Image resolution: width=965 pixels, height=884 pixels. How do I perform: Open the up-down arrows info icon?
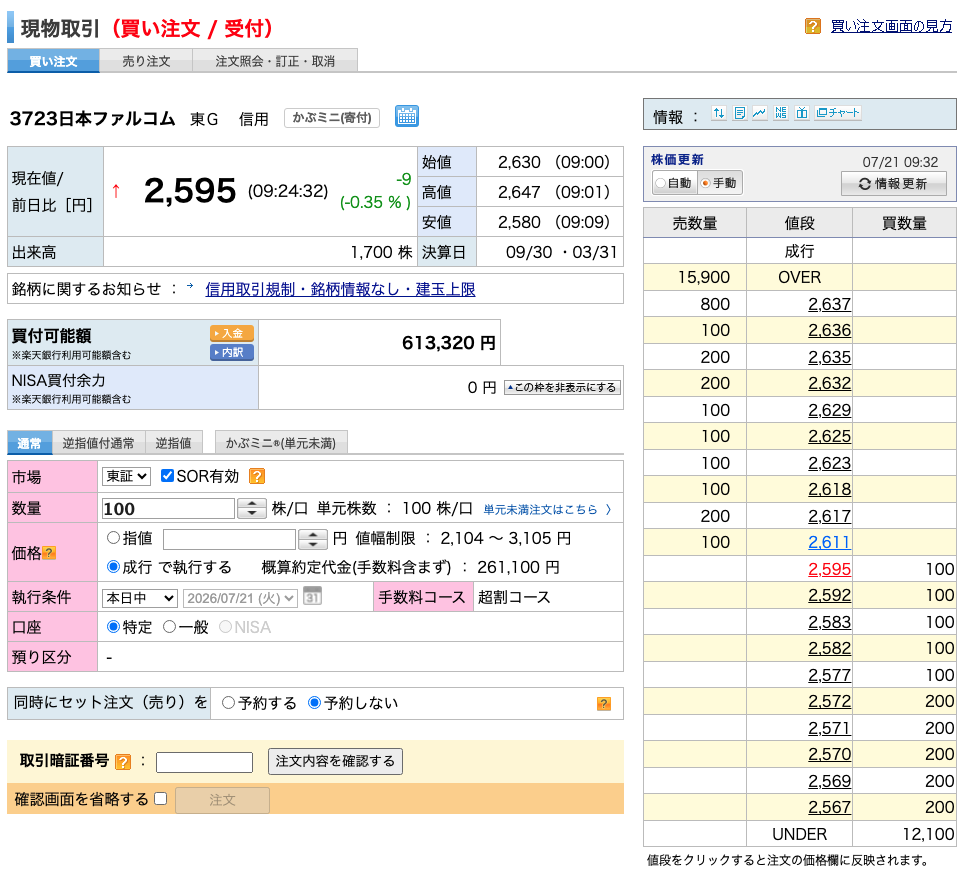point(718,113)
